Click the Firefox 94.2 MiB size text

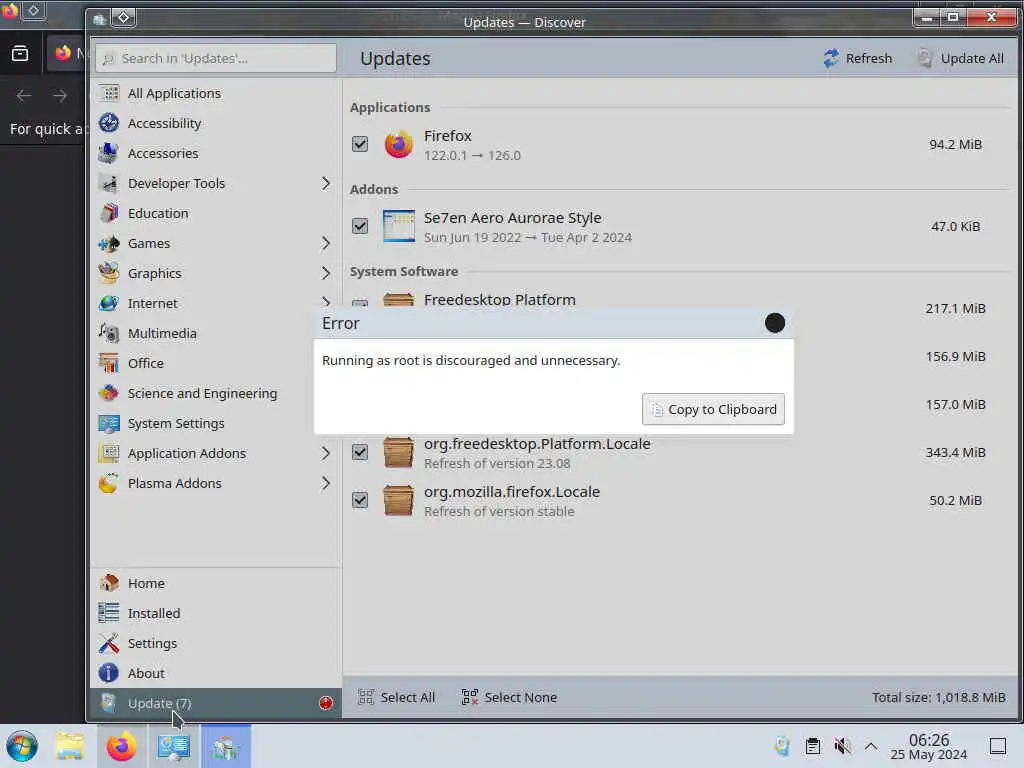pos(955,144)
